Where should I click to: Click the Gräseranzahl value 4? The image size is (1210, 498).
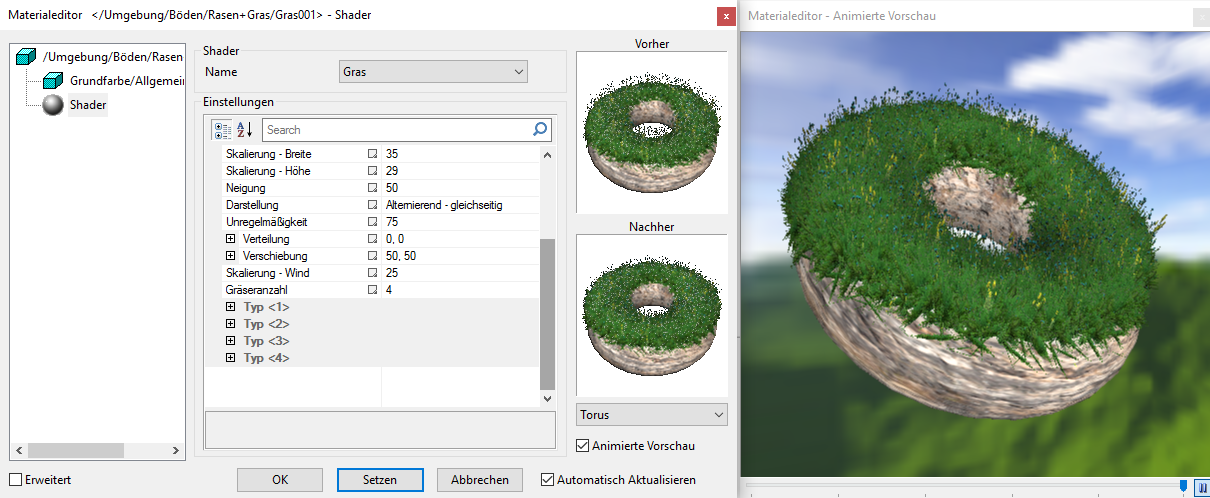[388, 290]
